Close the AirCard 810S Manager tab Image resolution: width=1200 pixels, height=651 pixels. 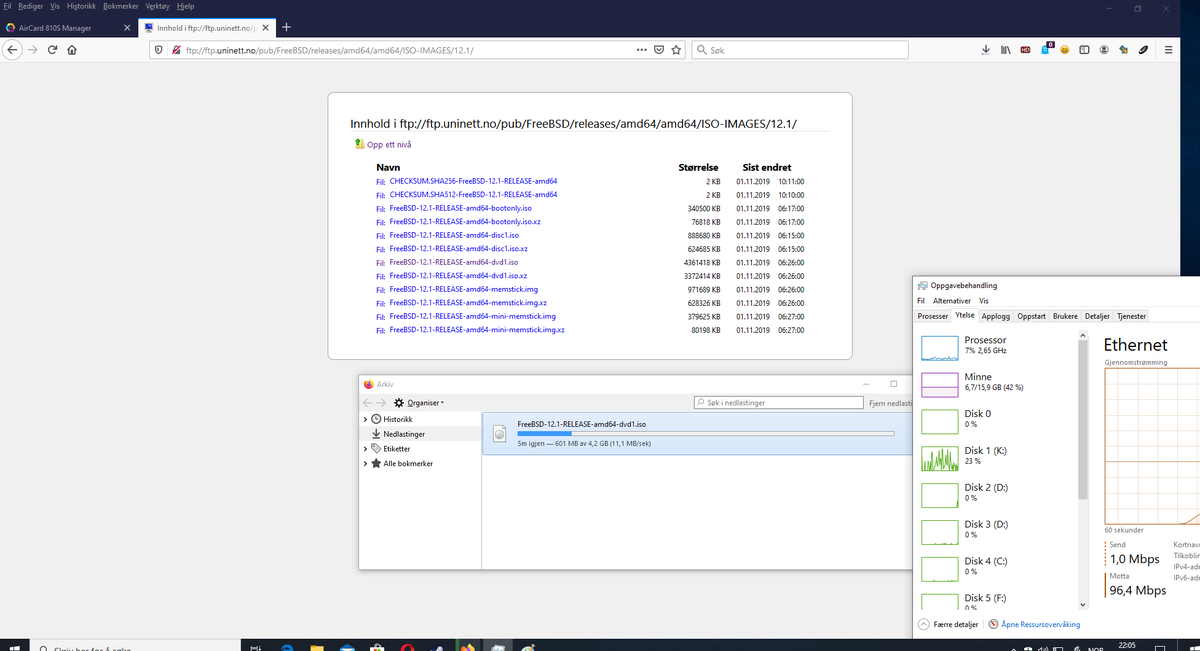tap(126, 27)
